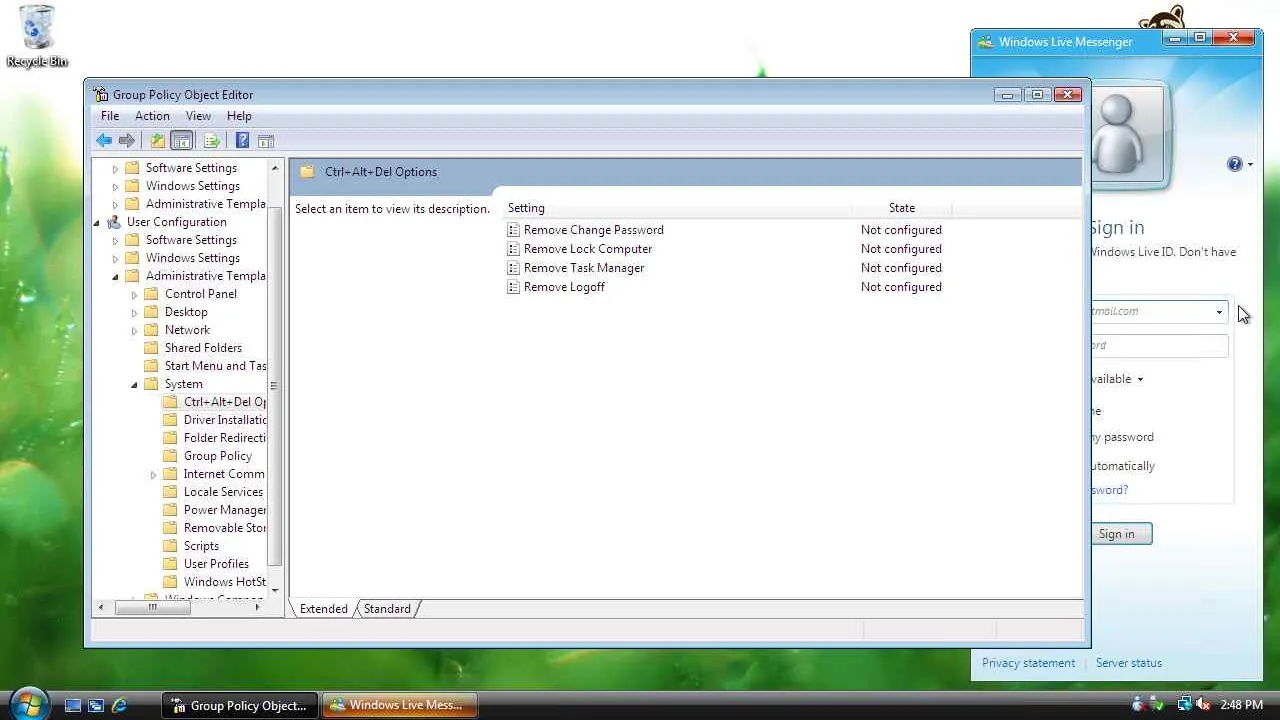Image resolution: width=1280 pixels, height=720 pixels.
Task: Select the Start Menu and Taskbar folder
Action: pyautogui.click(x=215, y=366)
